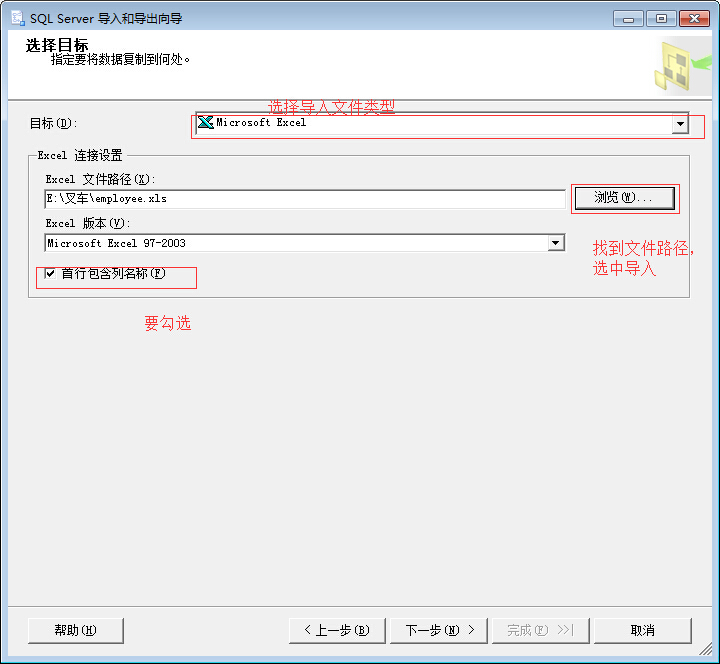The height and width of the screenshot is (664, 720).
Task: Click the 帮助 help button
Action: click(76, 630)
